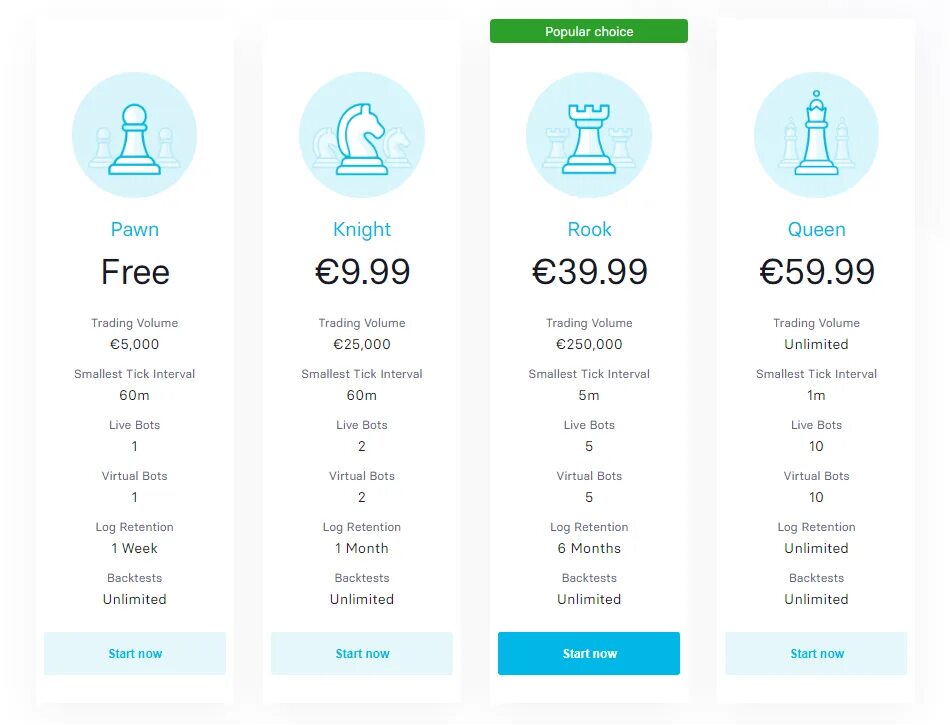Viewport: 950px width, 725px height.
Task: Click the €9.99 Knight price
Action: [362, 271]
